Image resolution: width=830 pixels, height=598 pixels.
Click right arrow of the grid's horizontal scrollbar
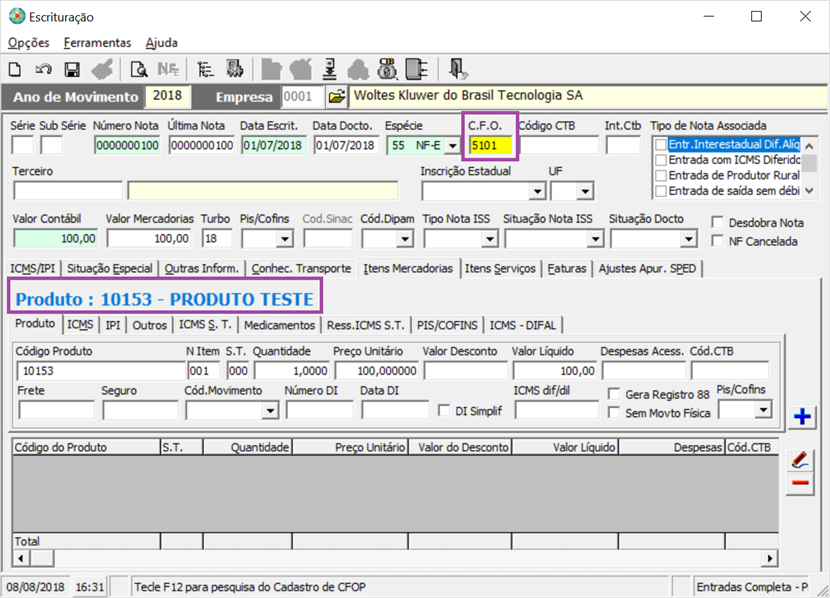[770, 557]
